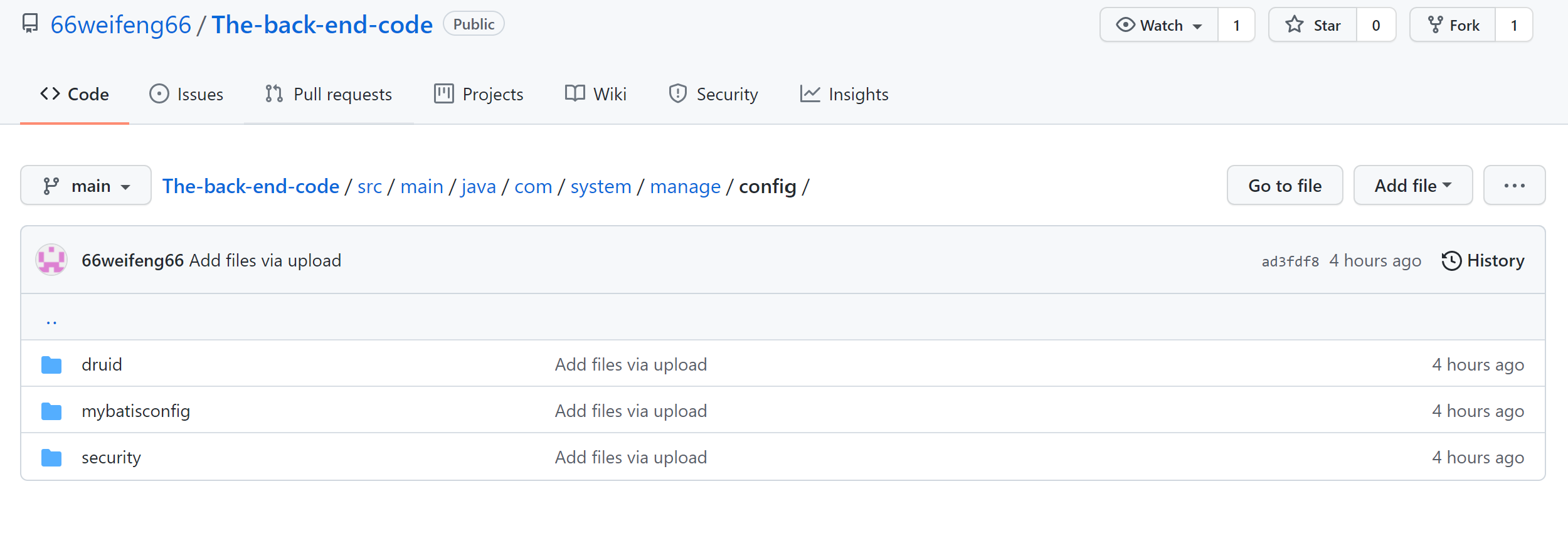Open commit hash ad3fdf8

pyautogui.click(x=1290, y=261)
